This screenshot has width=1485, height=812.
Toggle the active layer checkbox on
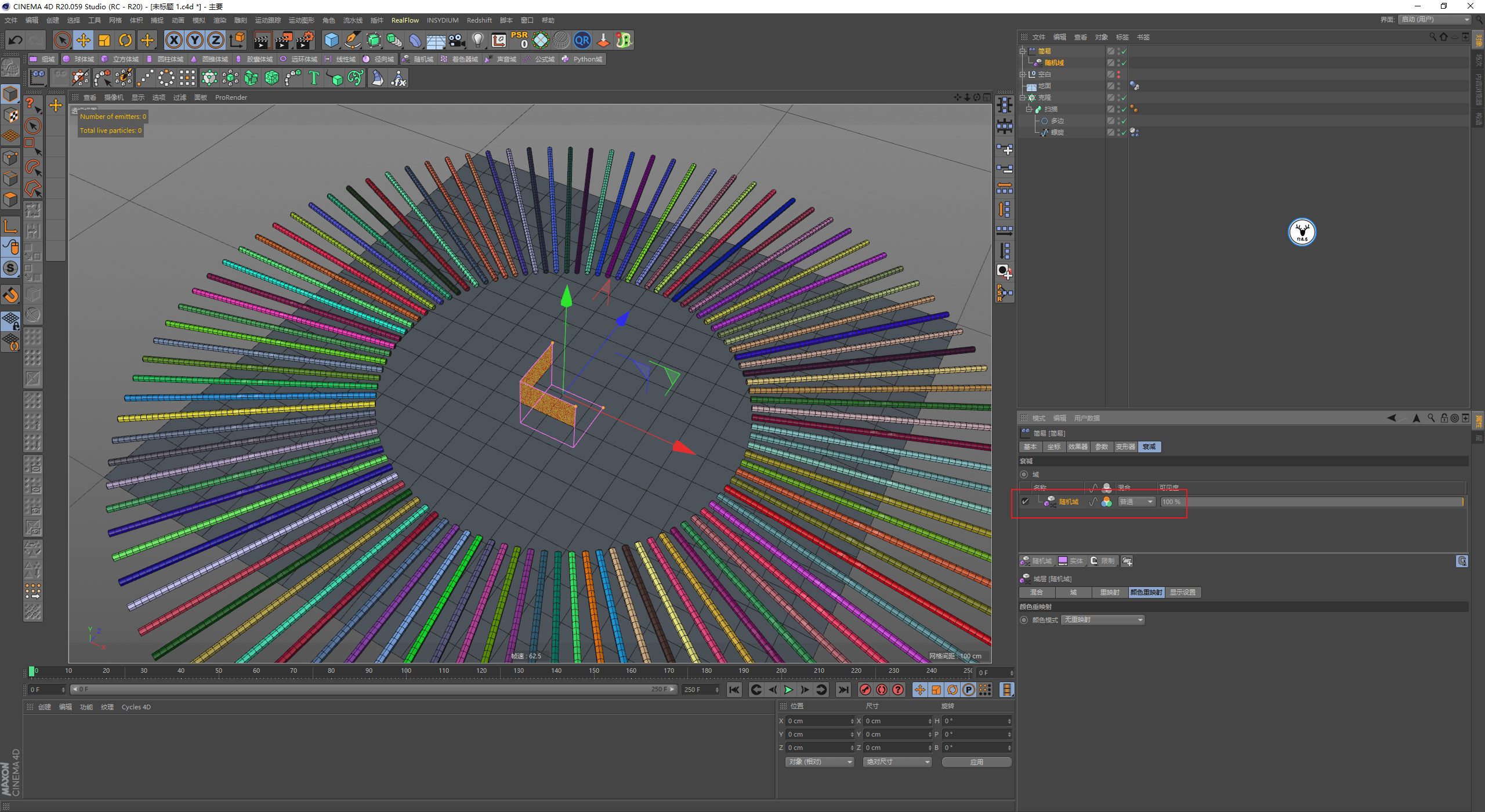click(x=1025, y=501)
